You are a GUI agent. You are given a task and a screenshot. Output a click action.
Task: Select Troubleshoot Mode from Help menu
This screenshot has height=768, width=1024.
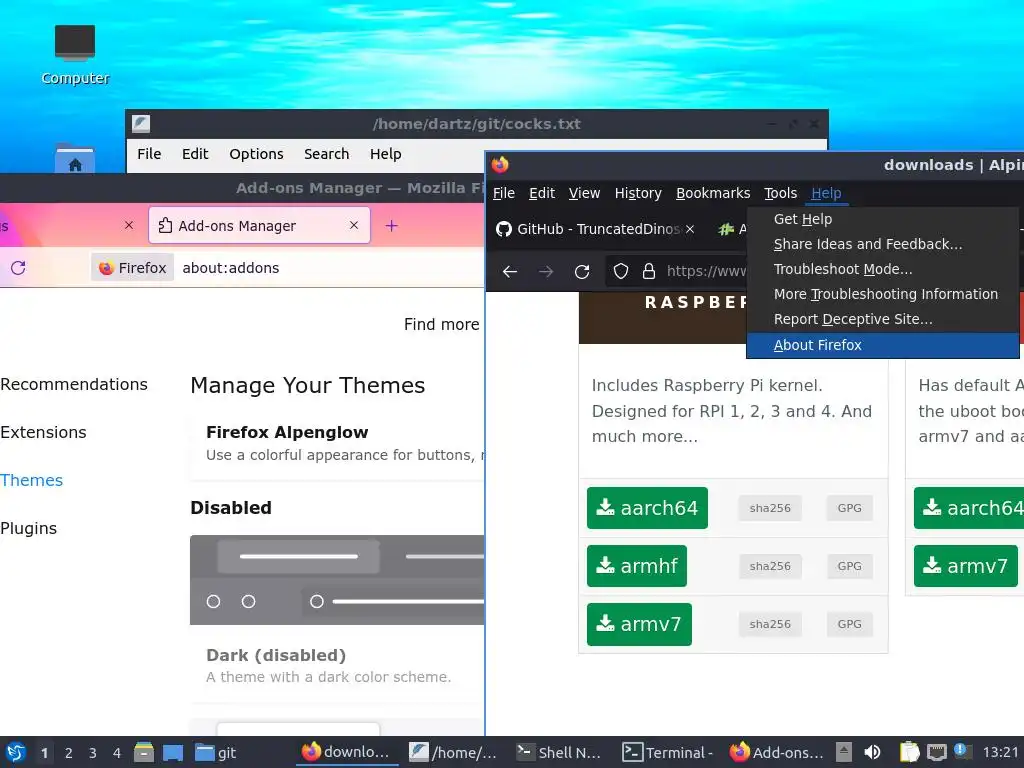pos(882,269)
